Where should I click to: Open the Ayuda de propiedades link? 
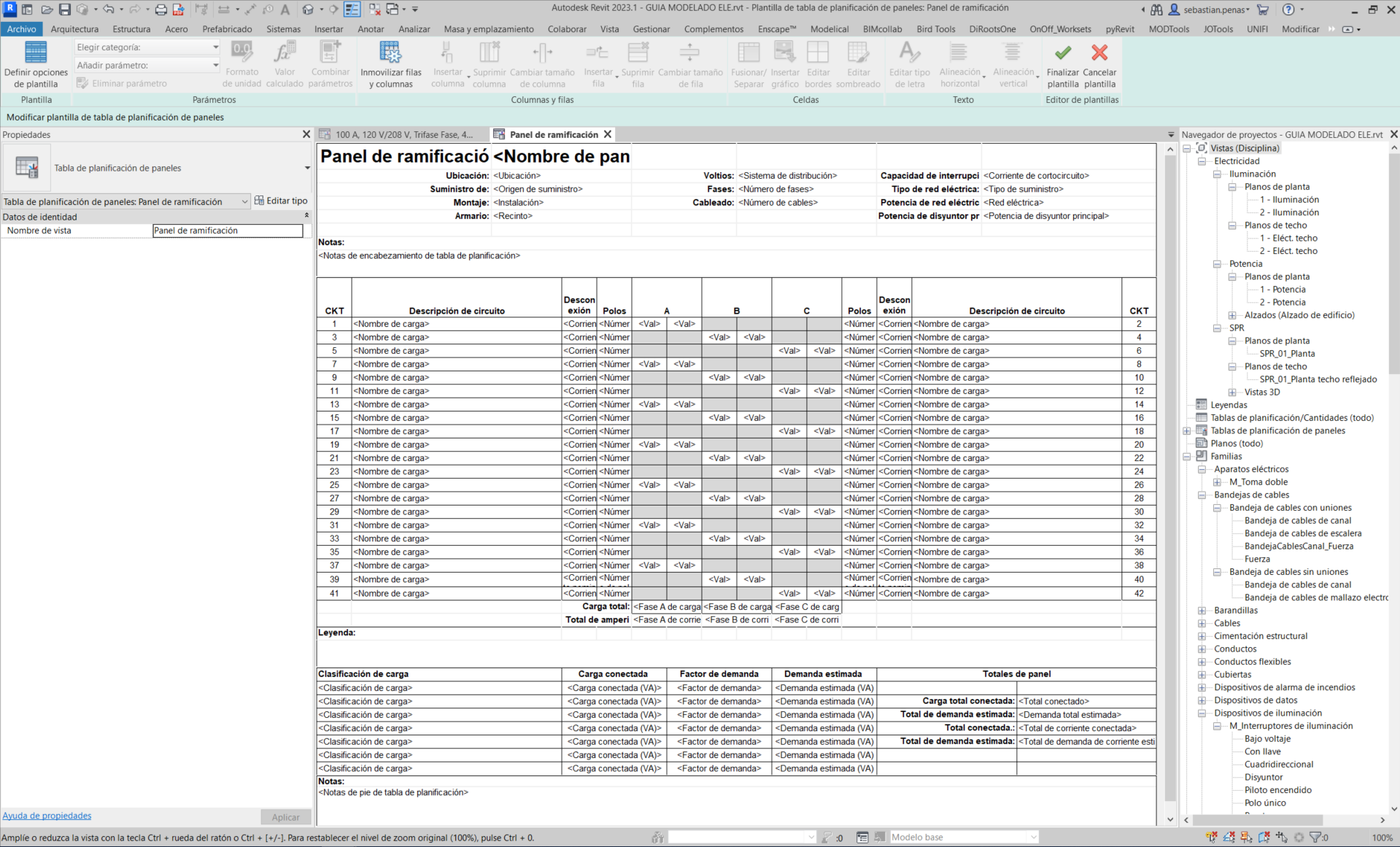(47, 816)
